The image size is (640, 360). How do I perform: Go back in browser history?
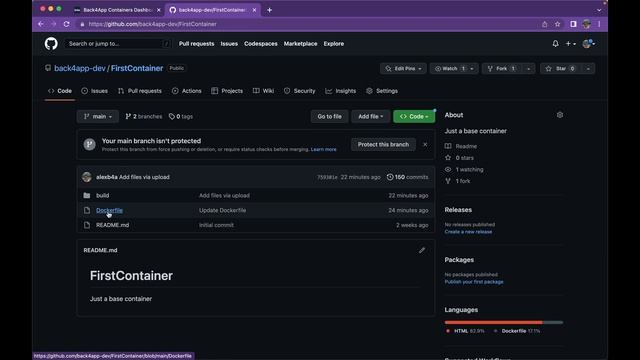tap(41, 24)
